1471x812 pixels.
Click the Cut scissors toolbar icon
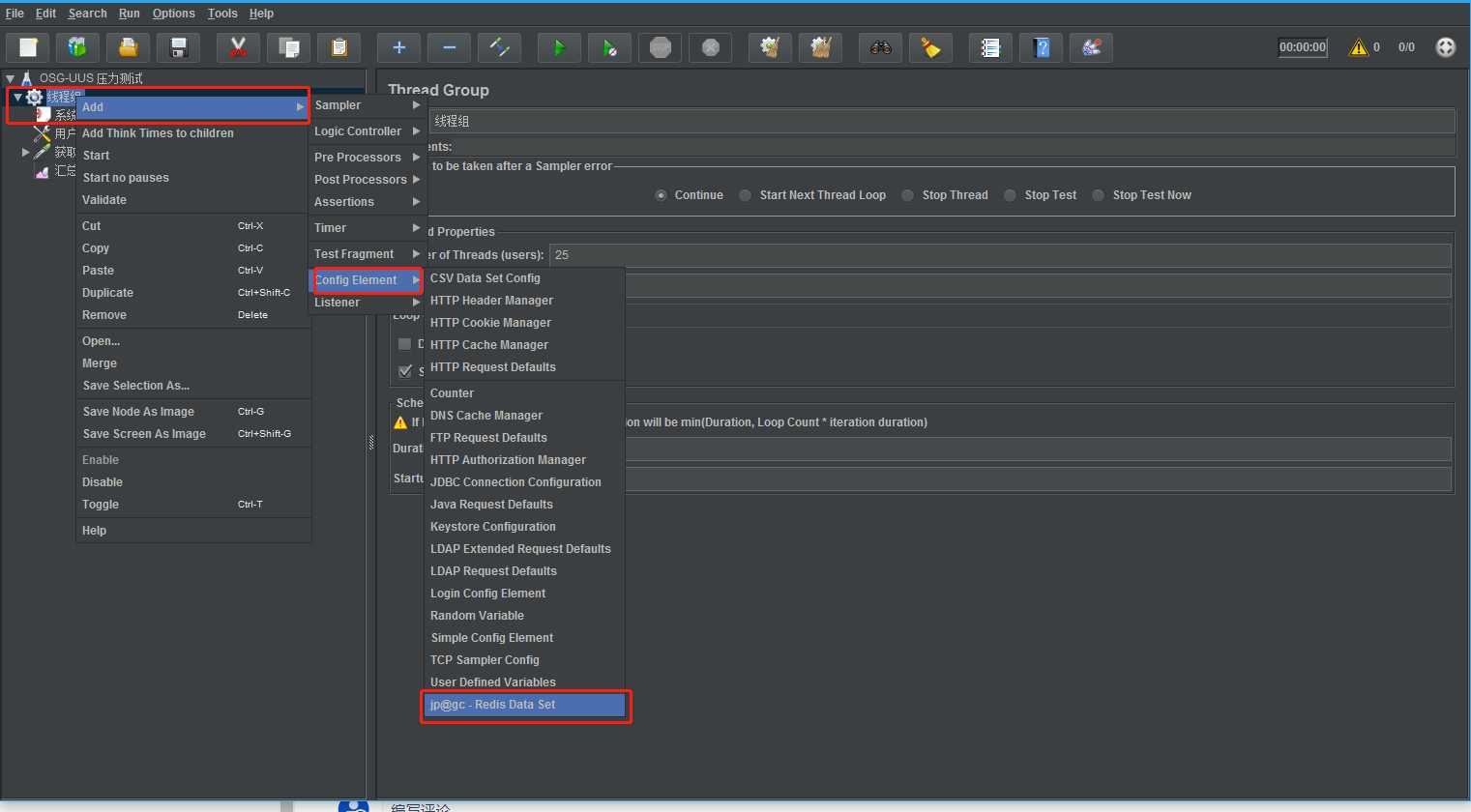(238, 47)
